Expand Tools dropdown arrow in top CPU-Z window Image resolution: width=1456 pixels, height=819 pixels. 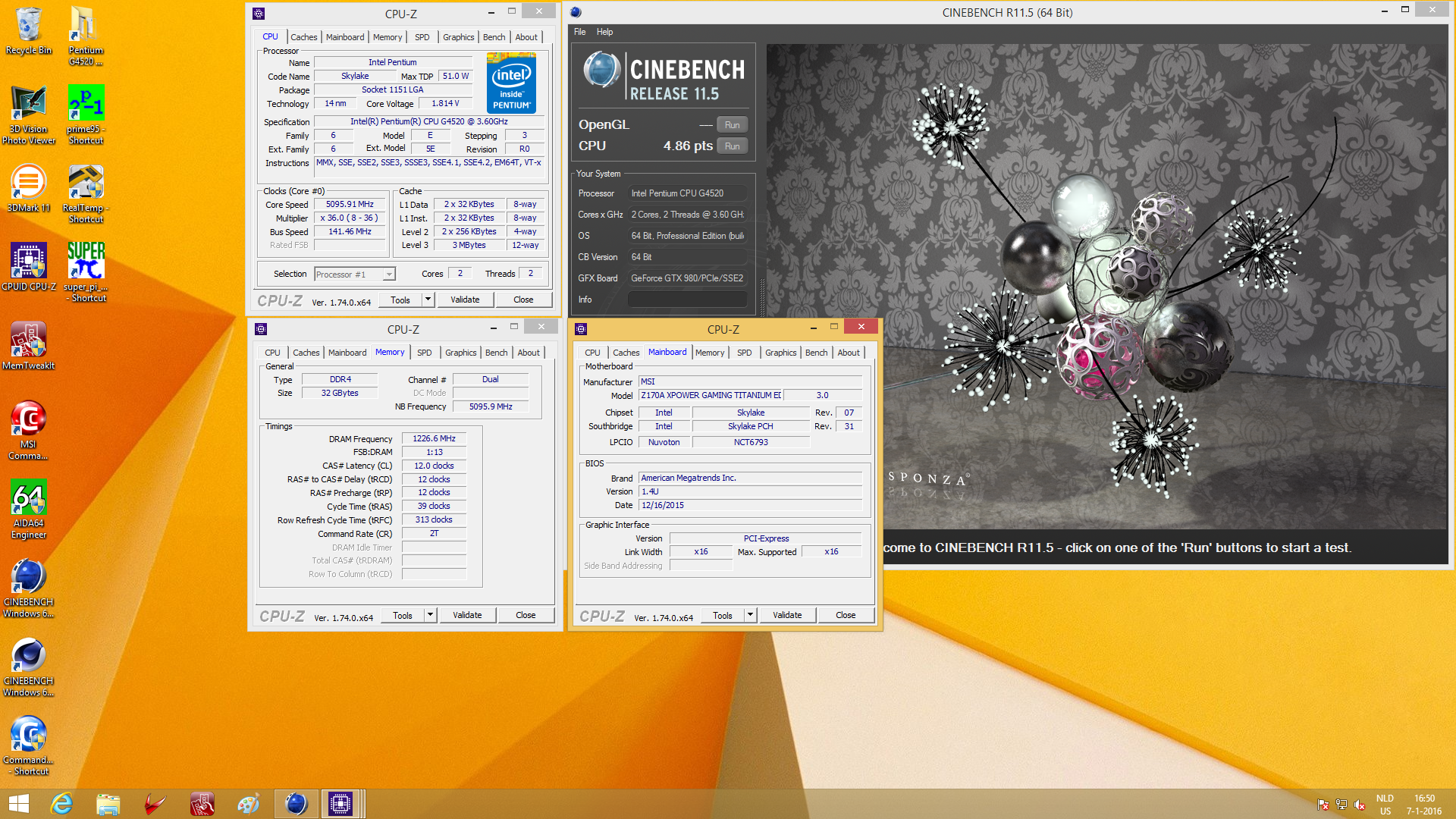428,300
